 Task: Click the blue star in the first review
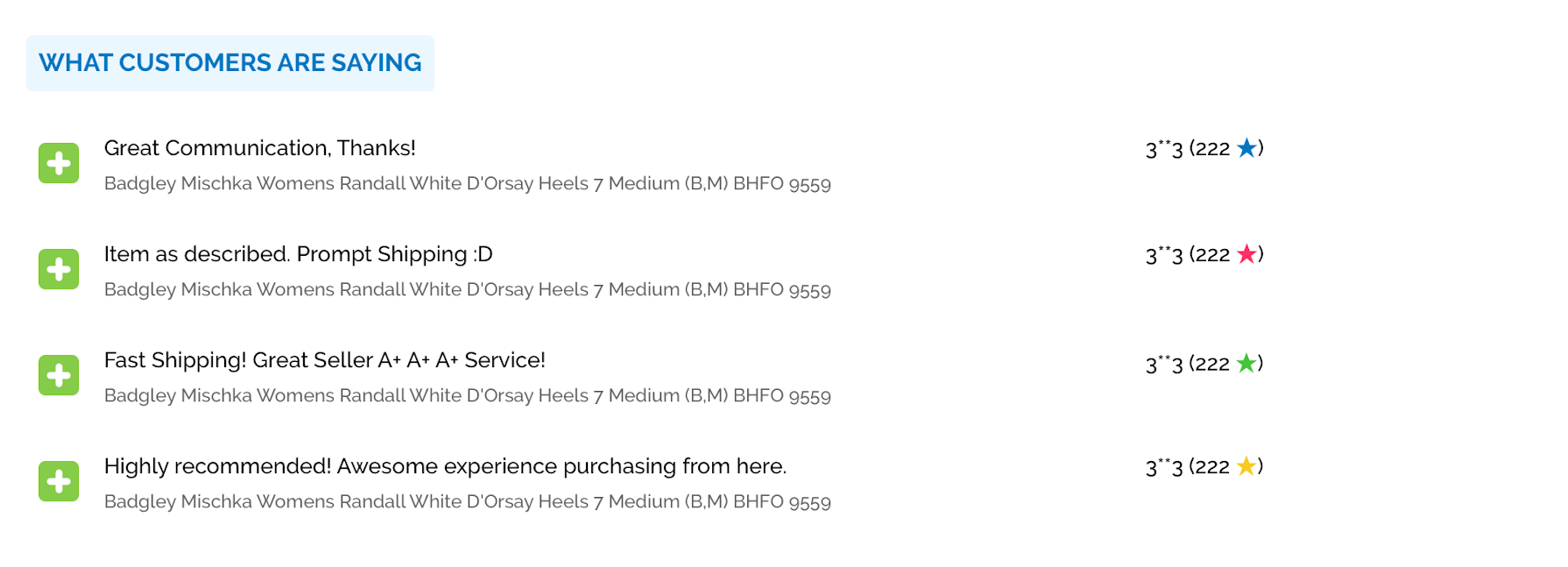click(x=1247, y=148)
